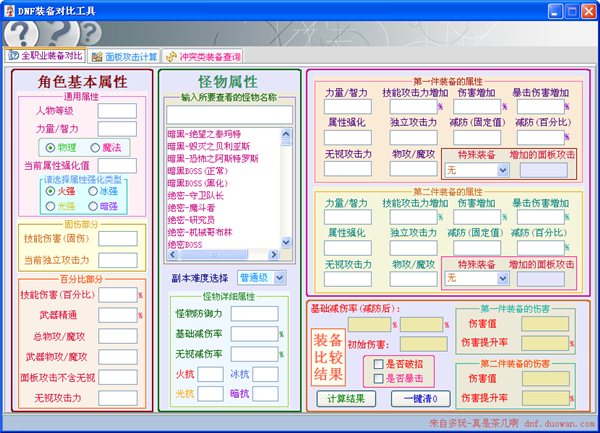Image resolution: width=600 pixels, height=433 pixels.
Task: Click second equipment 属性强化 field
Action: [x=348, y=248]
